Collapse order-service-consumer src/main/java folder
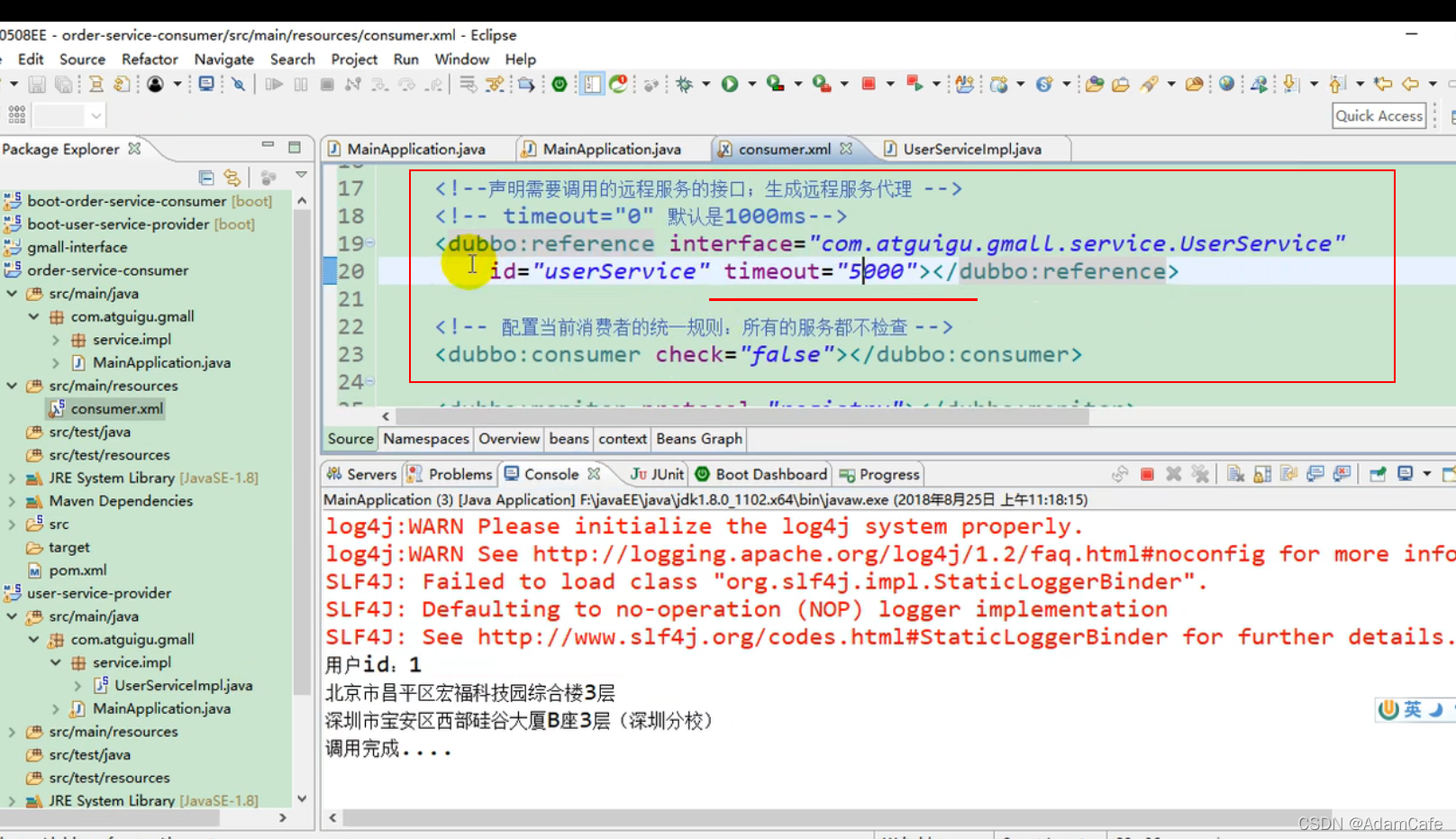Image resolution: width=1456 pixels, height=839 pixels. [12, 294]
